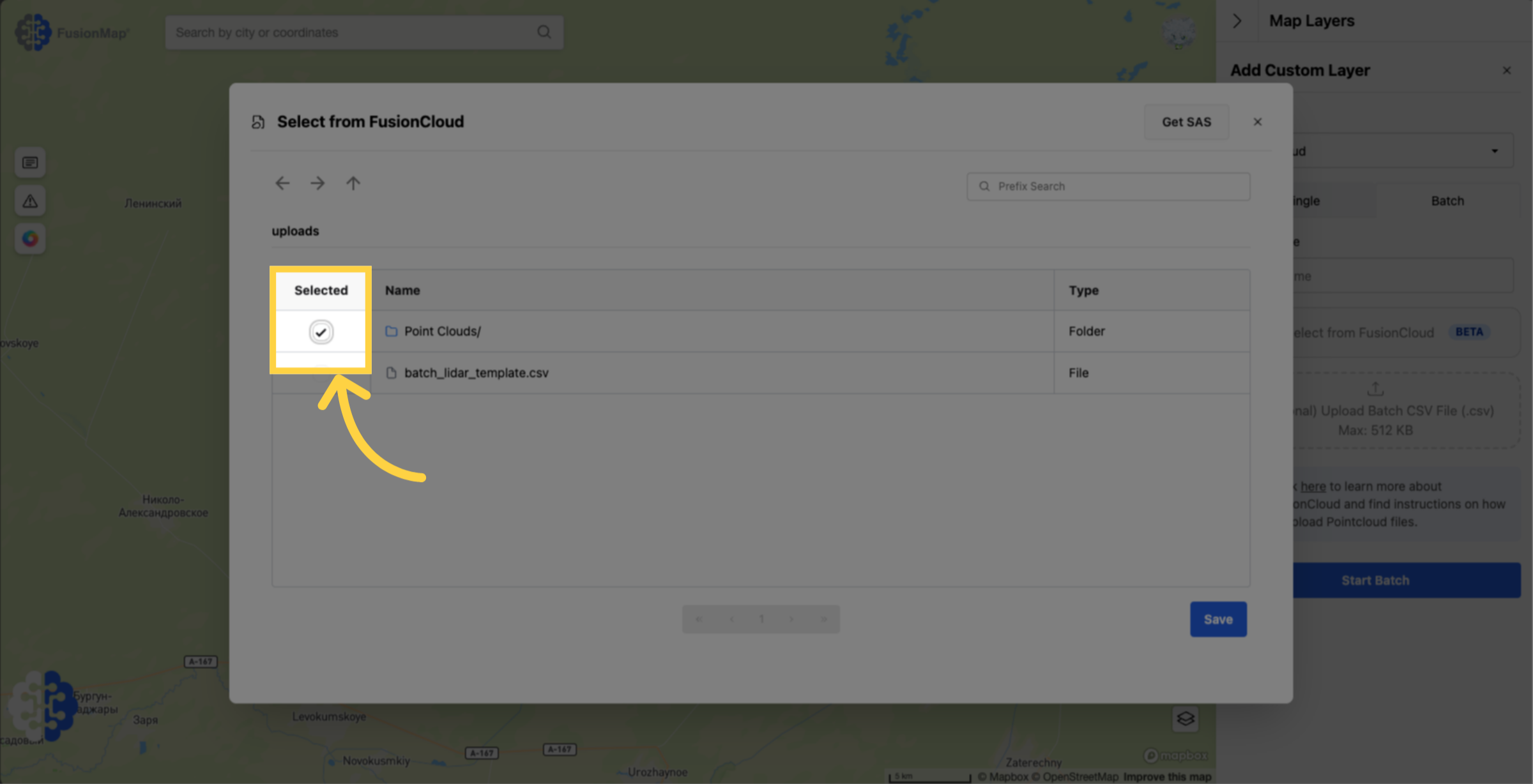Click the batch_lidar_template.csv file icon
Image resolution: width=1533 pixels, height=784 pixels.
point(392,373)
